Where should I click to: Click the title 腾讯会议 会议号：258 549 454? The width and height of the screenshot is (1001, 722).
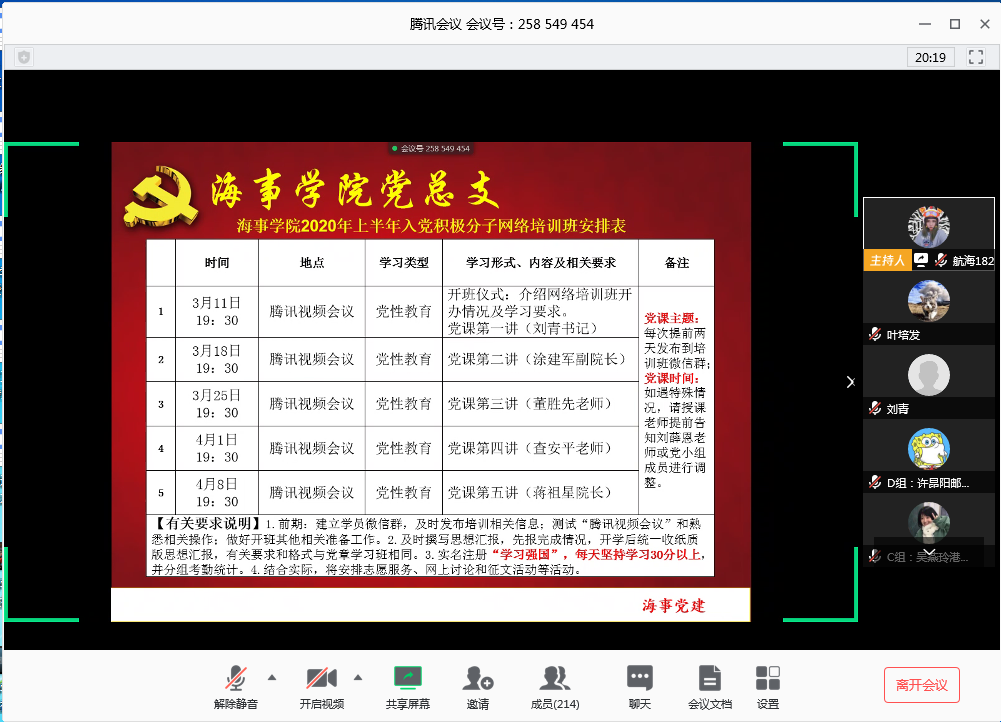[x=501, y=24]
